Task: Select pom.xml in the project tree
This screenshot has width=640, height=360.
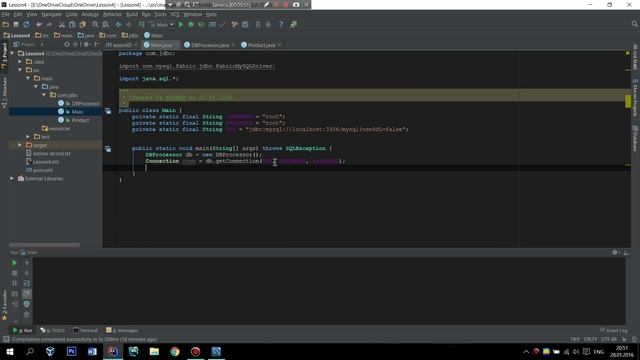Action: click(x=39, y=170)
